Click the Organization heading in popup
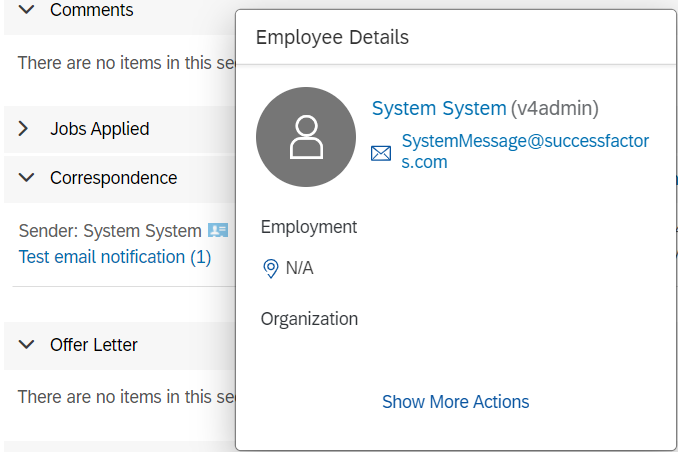 (x=309, y=319)
